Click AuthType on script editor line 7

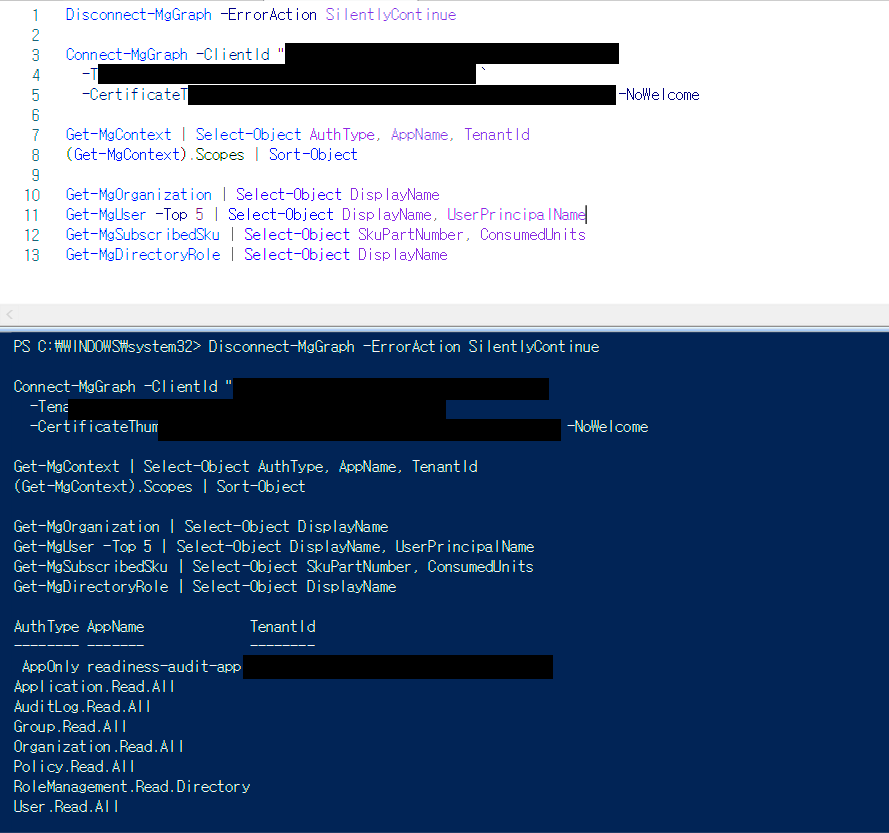click(x=342, y=134)
